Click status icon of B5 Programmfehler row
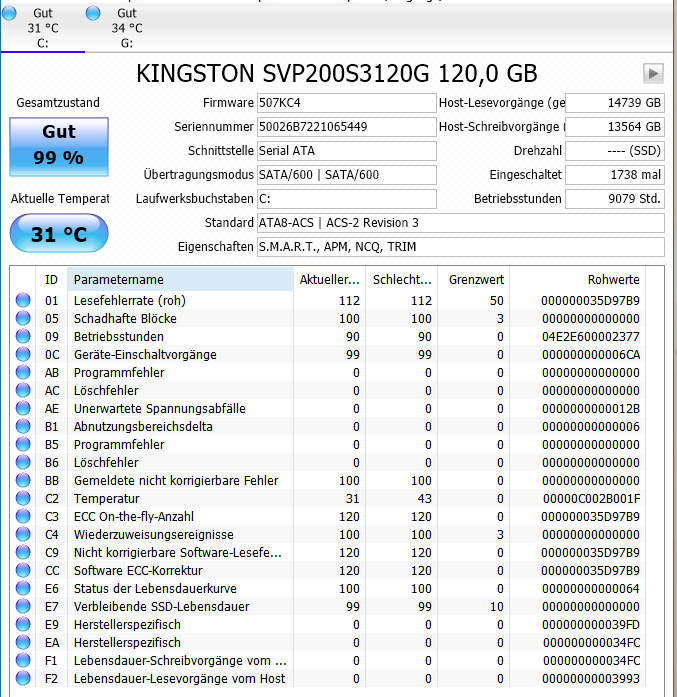The height and width of the screenshot is (697, 677). 23,445
